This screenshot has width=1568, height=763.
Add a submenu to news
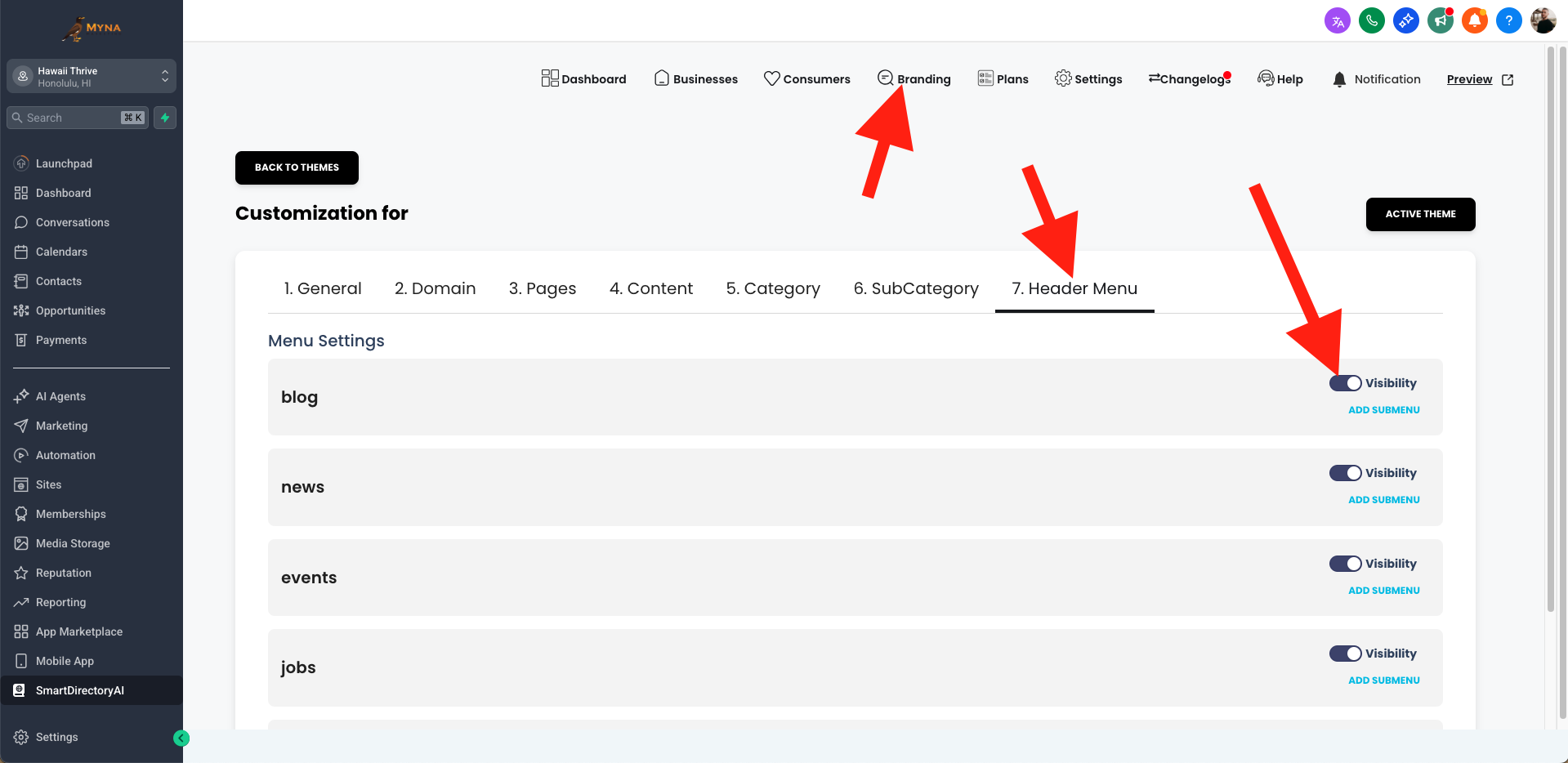(x=1384, y=500)
